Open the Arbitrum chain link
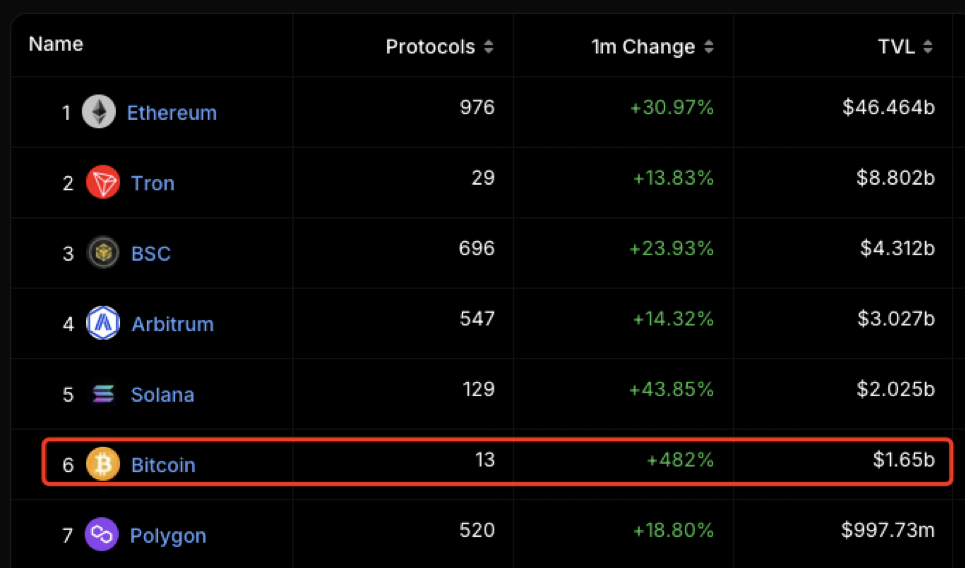Viewport: 966px width, 568px height. (x=172, y=324)
